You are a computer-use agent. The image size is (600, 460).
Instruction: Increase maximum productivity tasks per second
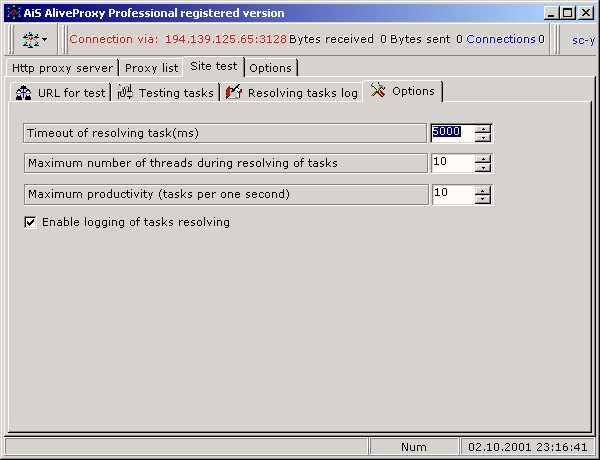pyautogui.click(x=483, y=190)
